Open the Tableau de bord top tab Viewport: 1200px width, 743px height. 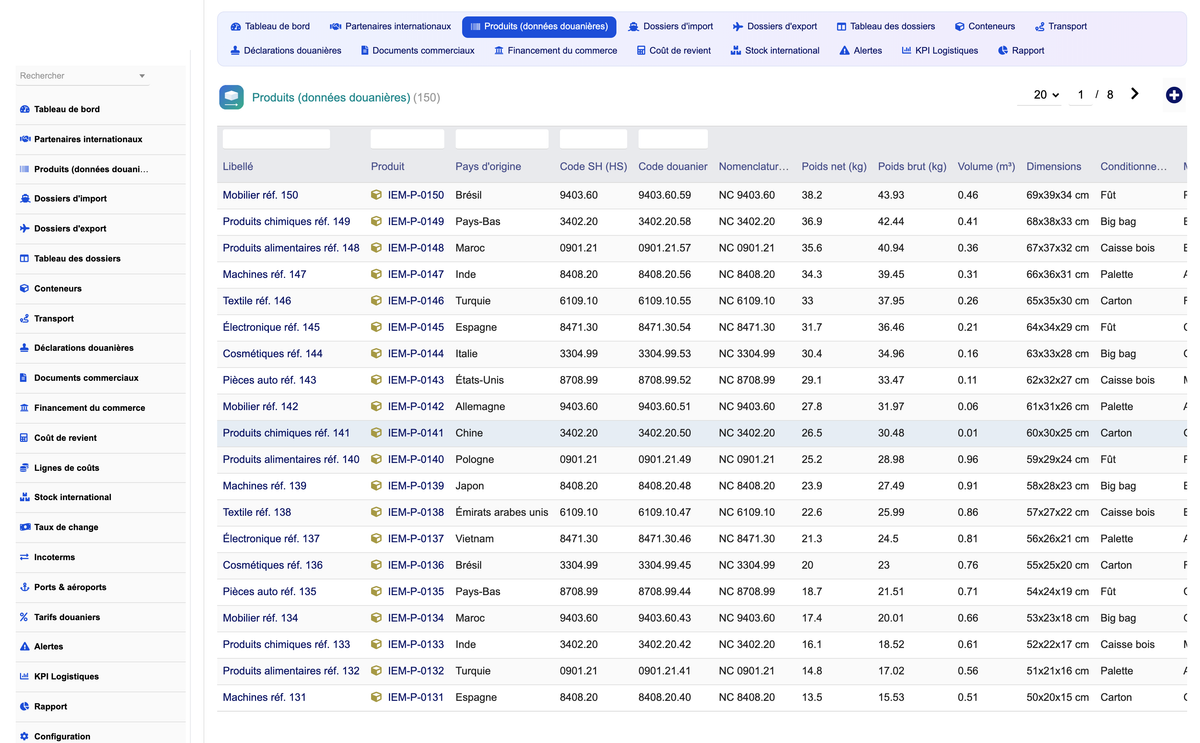270,27
